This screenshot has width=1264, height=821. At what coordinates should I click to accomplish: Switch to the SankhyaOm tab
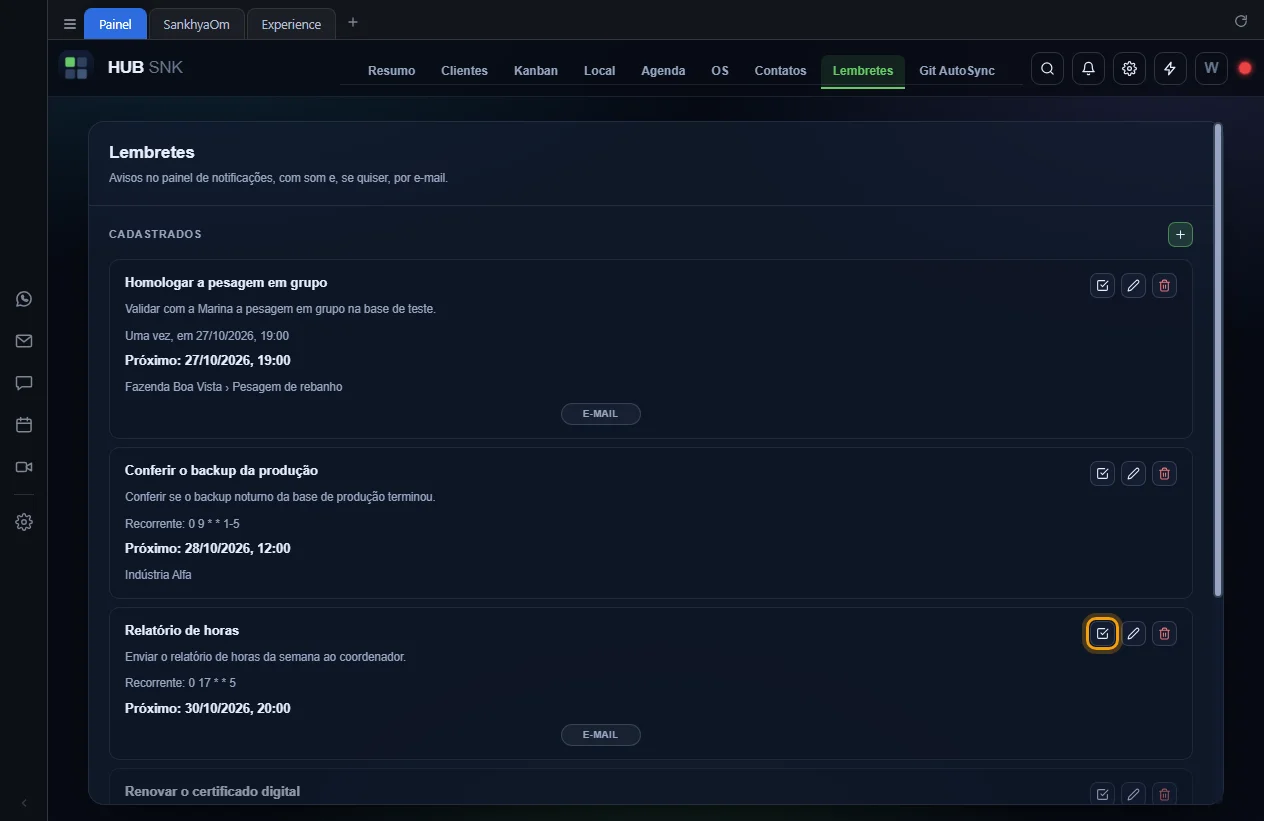pyautogui.click(x=197, y=24)
